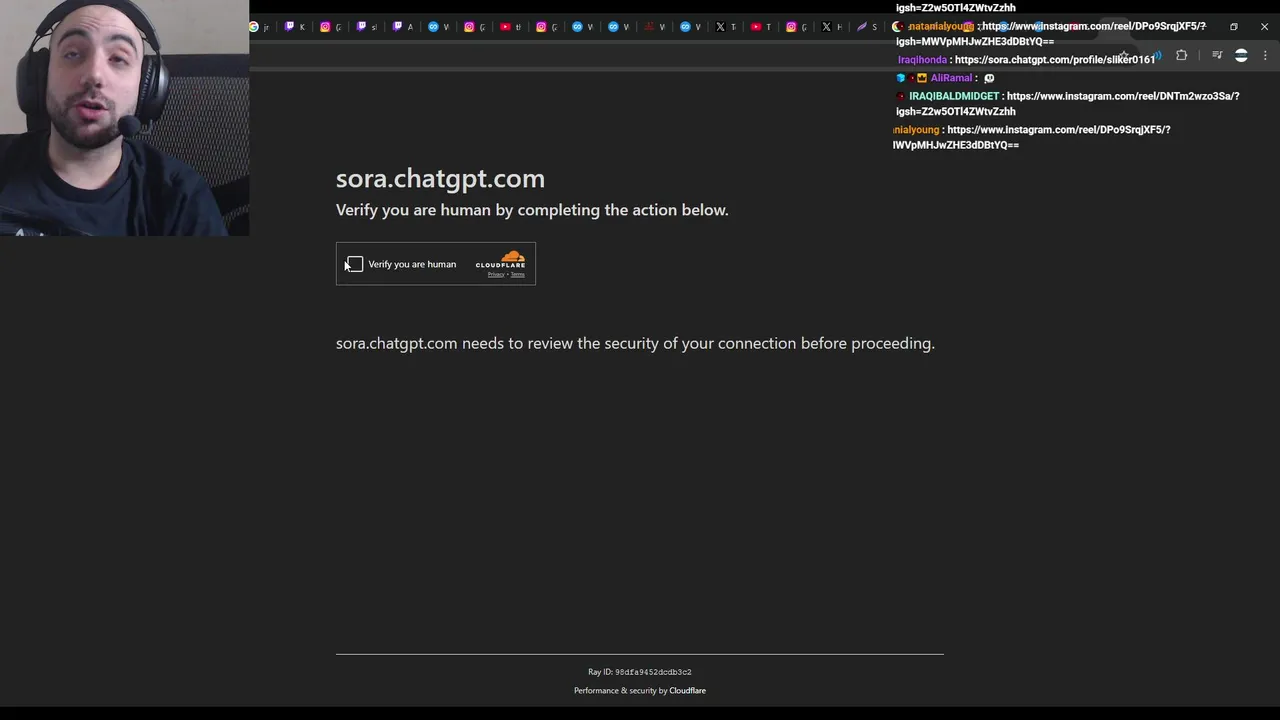Click the 'Verify you are human by completing' instruction text

point(532,210)
